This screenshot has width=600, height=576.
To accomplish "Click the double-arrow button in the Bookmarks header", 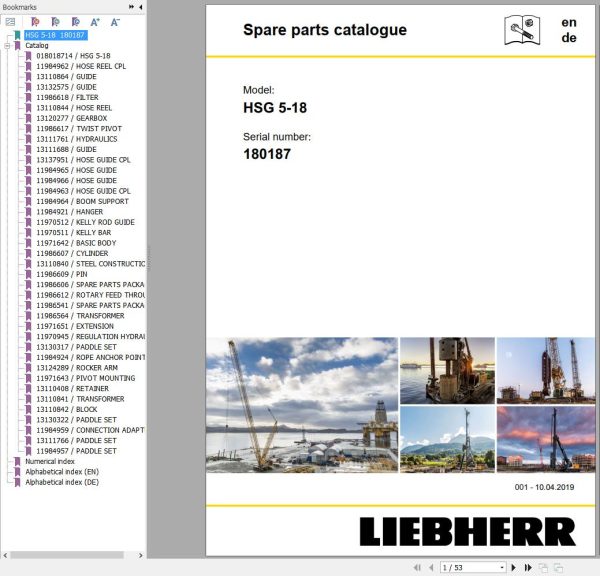I will pyautogui.click(x=131, y=7).
